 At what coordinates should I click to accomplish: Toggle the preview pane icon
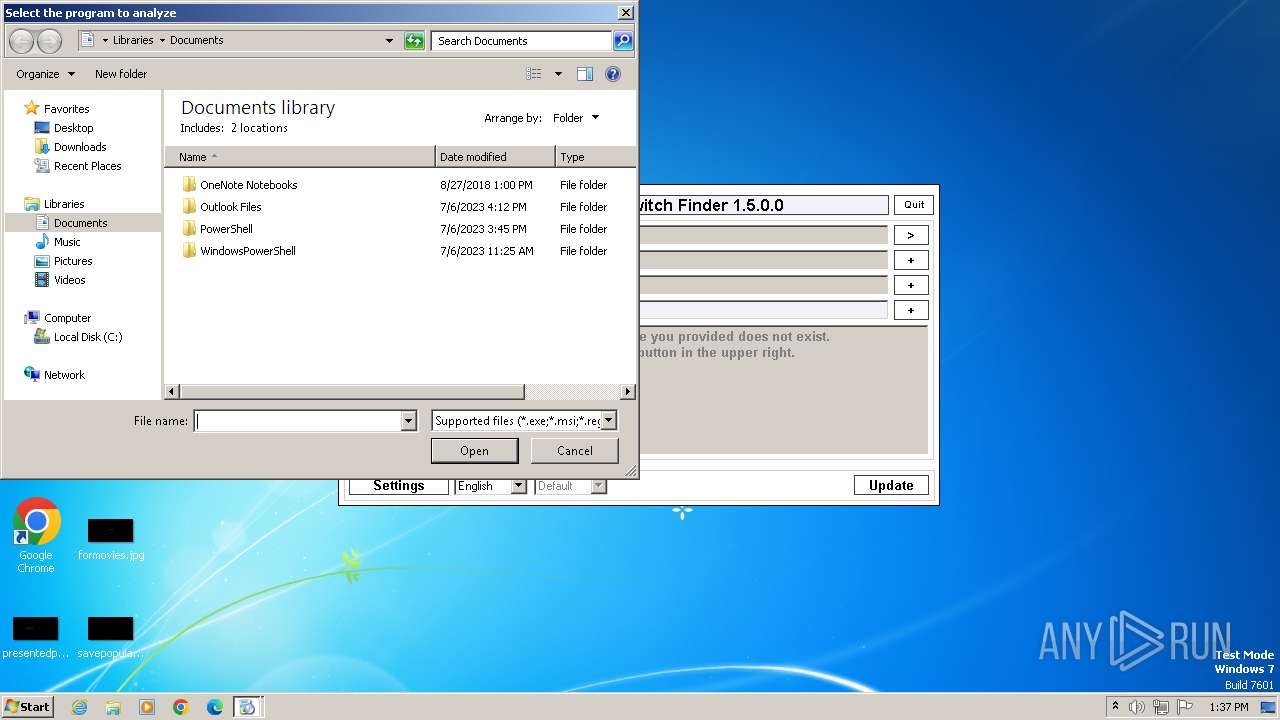click(585, 74)
